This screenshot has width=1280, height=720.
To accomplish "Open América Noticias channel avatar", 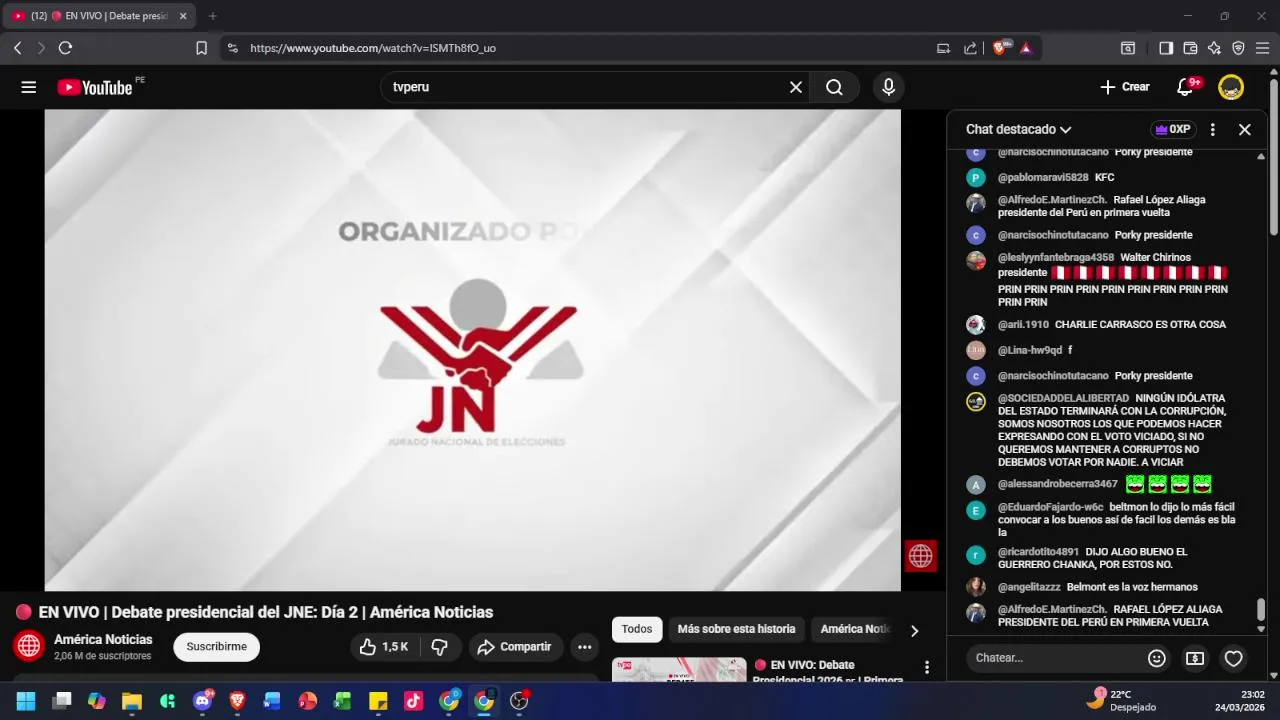I will 29,646.
